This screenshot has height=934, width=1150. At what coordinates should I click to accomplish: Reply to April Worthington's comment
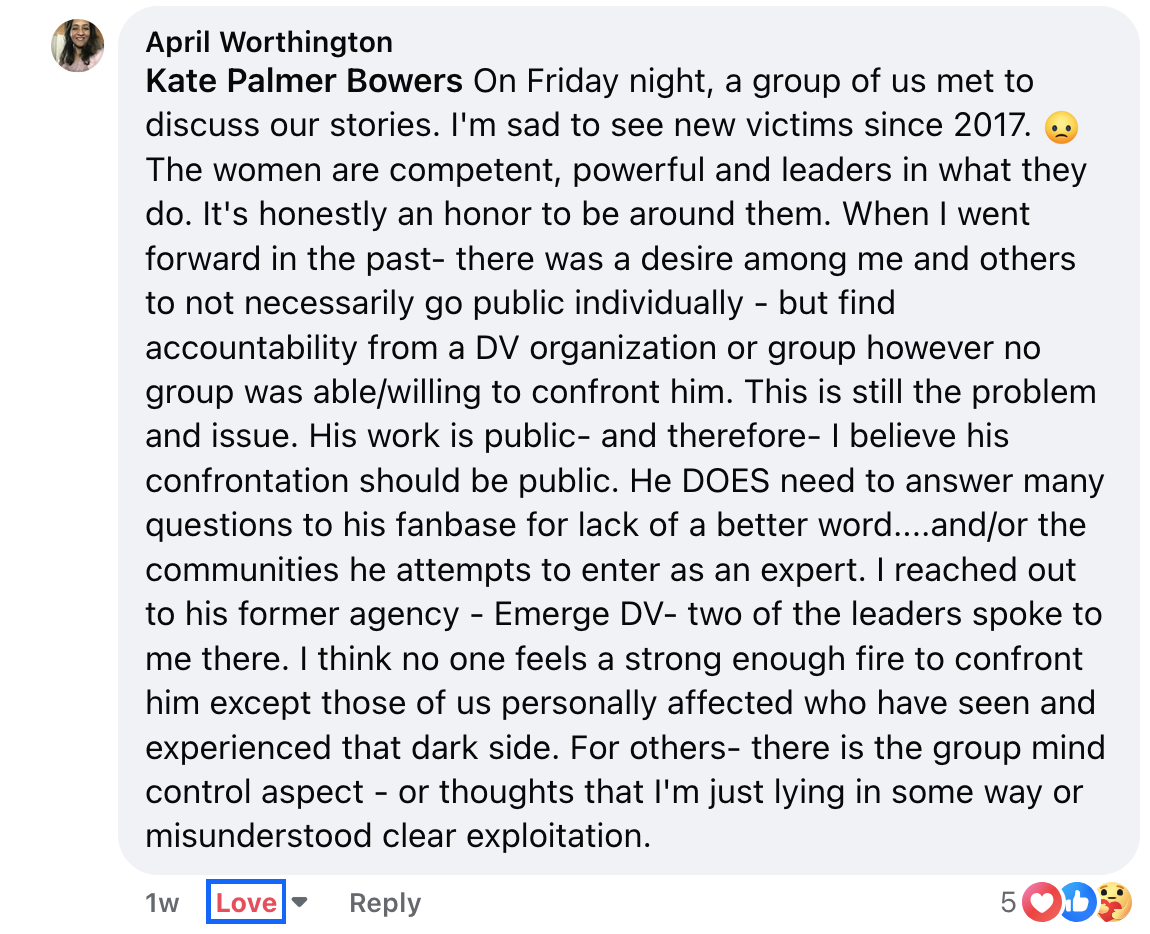click(x=385, y=902)
